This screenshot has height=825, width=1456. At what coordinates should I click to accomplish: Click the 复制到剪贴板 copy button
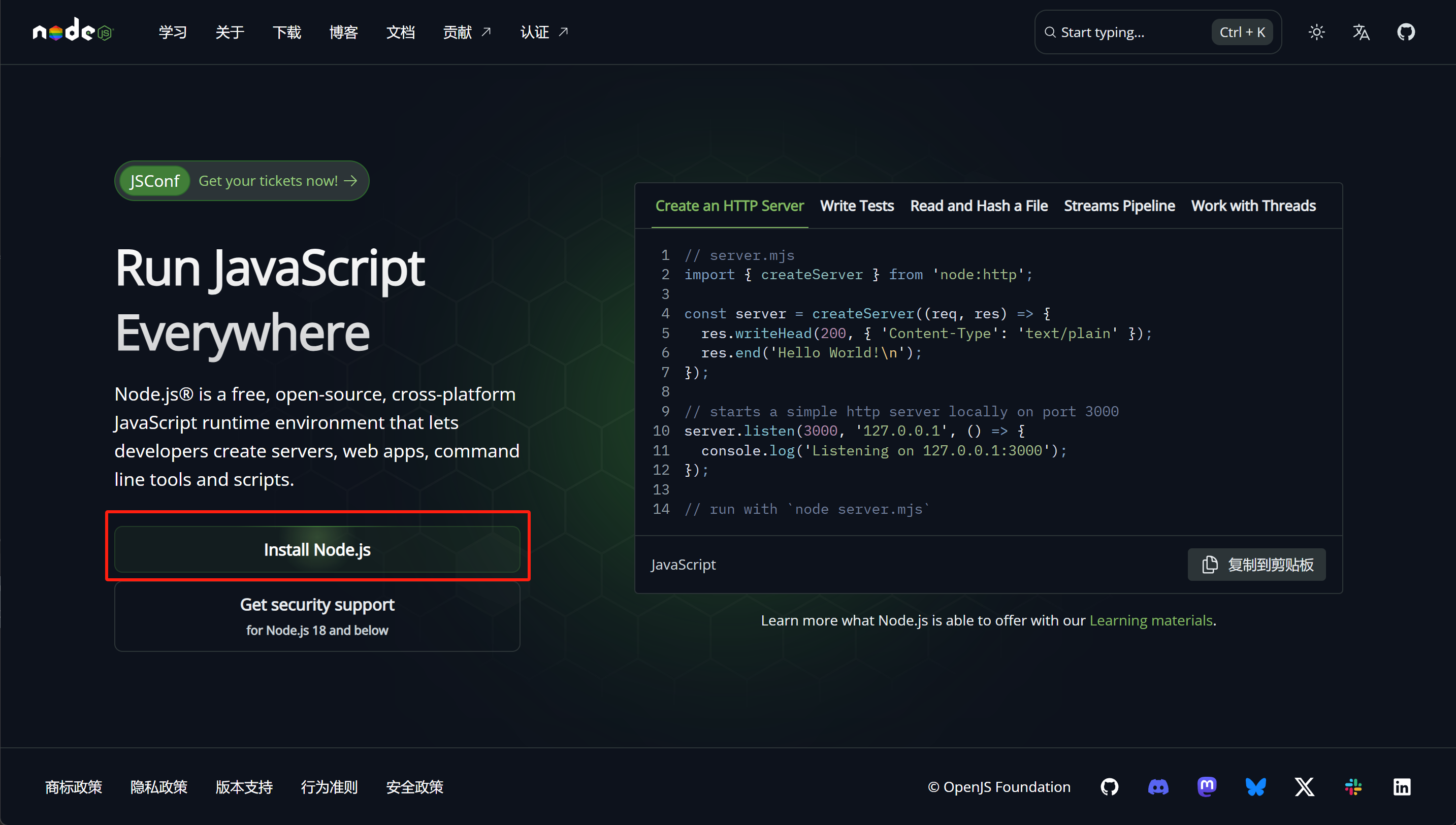pos(1256,565)
